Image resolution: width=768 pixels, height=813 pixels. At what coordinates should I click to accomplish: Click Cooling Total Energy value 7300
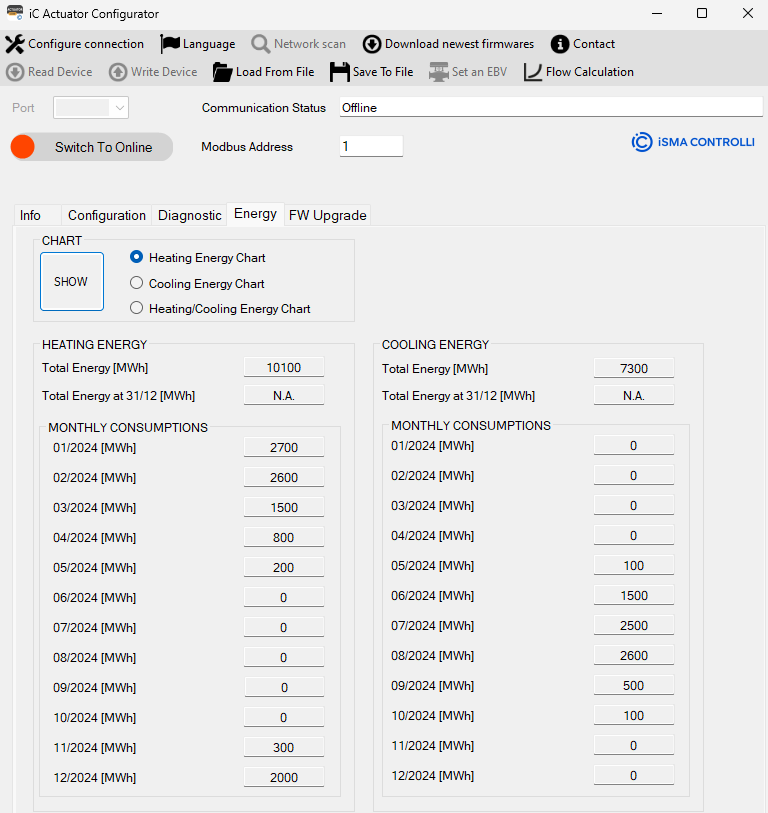(634, 368)
